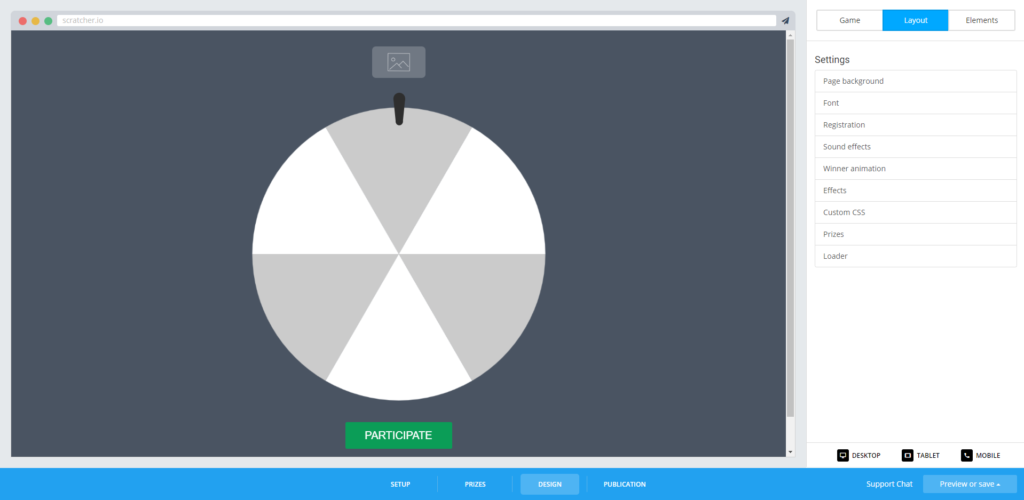This screenshot has width=1024, height=500.
Task: Open Support Chat link
Action: [x=889, y=484]
